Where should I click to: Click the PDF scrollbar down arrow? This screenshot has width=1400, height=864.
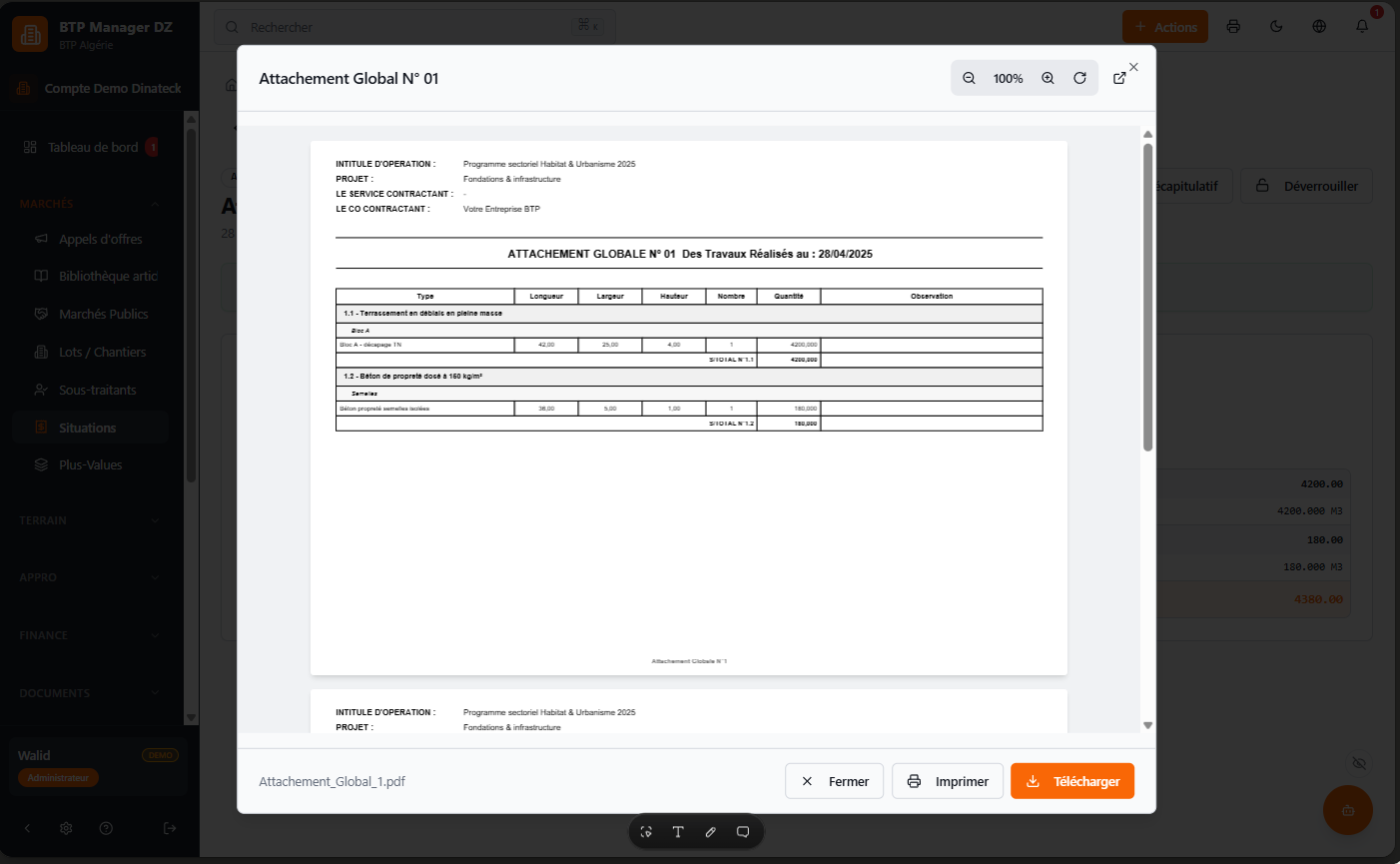(x=1147, y=725)
